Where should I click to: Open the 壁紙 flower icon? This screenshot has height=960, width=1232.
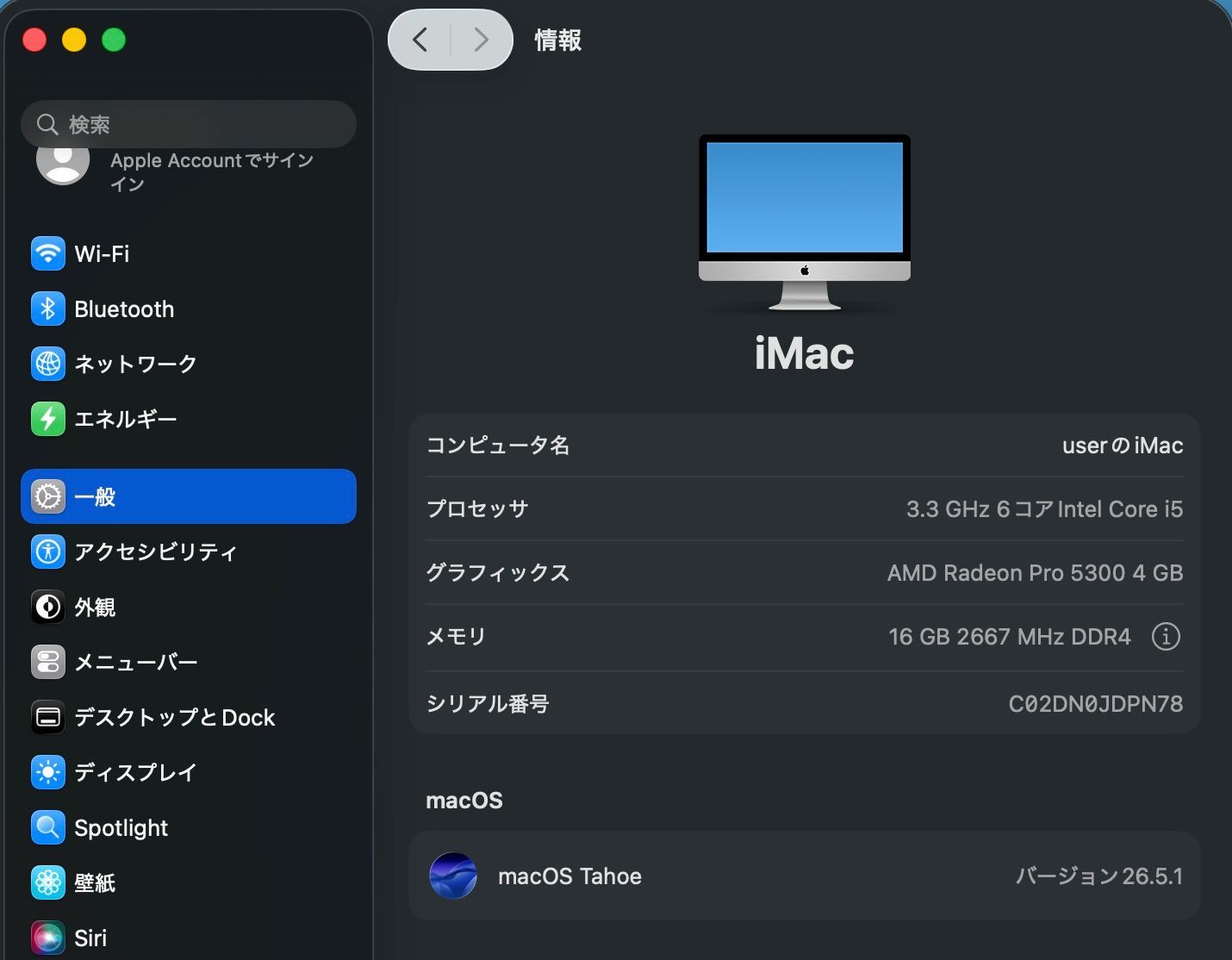click(x=48, y=882)
